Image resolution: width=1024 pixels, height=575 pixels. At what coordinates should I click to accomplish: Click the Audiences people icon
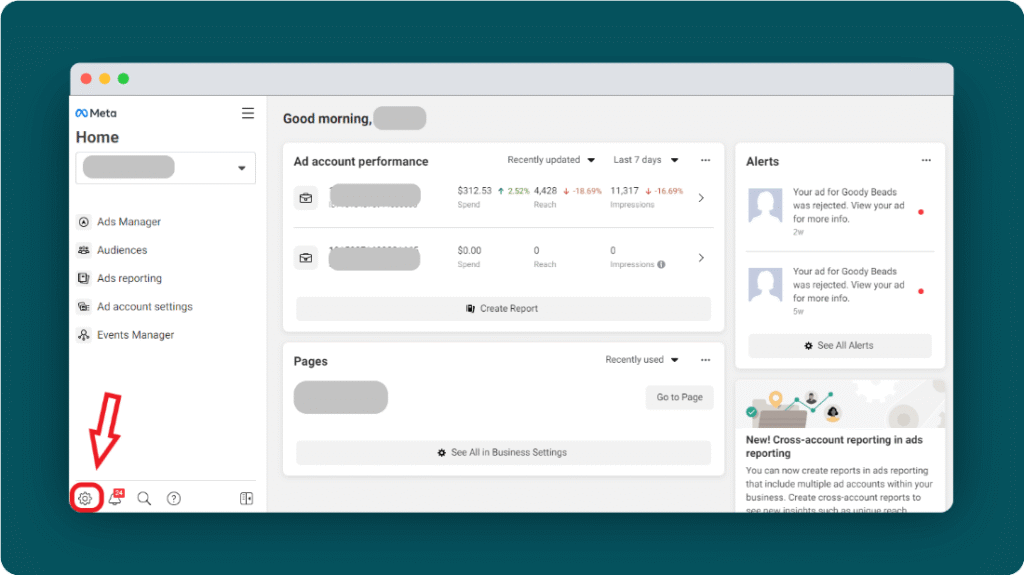84,250
